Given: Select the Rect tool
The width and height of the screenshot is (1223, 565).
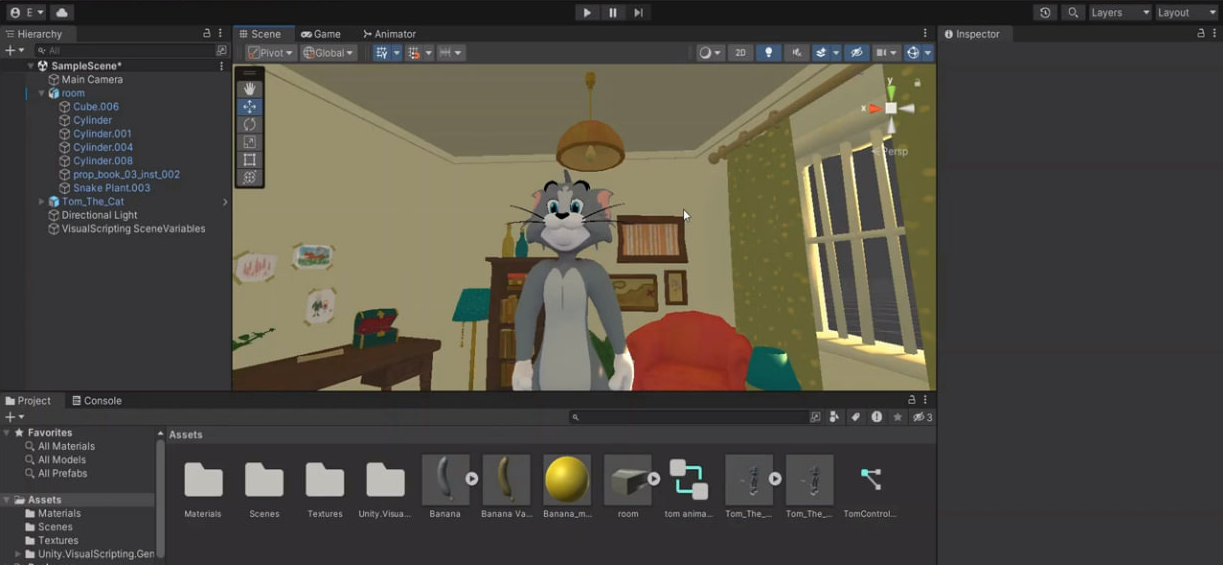Looking at the screenshot, I should [x=250, y=159].
